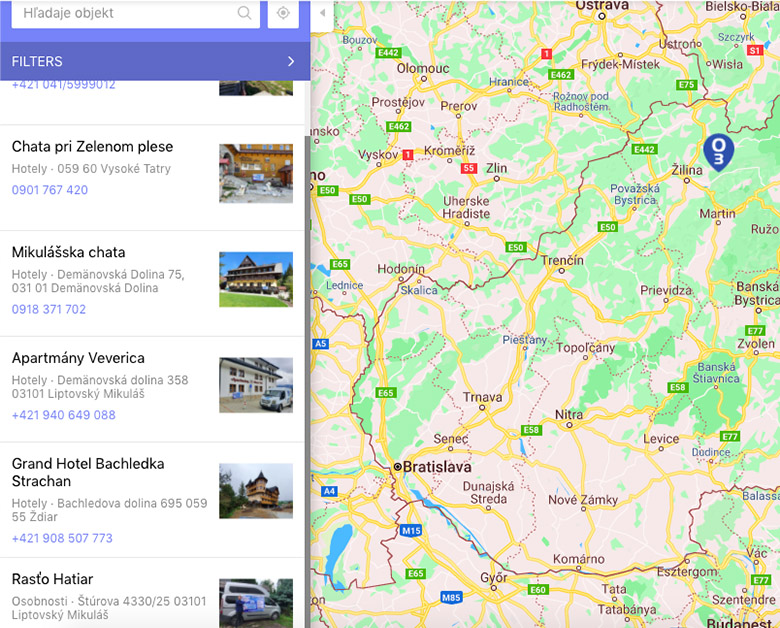Click the Kroměříž label on map
Viewport: 780px width, 628px height.
pos(450,150)
